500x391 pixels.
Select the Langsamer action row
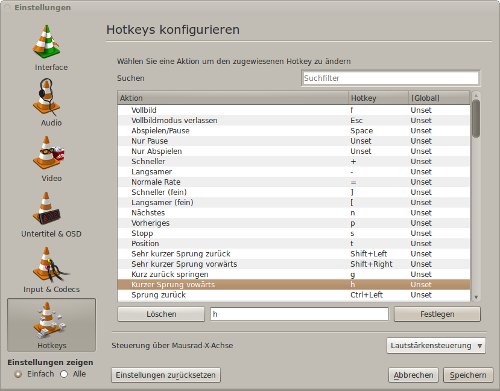coord(294,172)
